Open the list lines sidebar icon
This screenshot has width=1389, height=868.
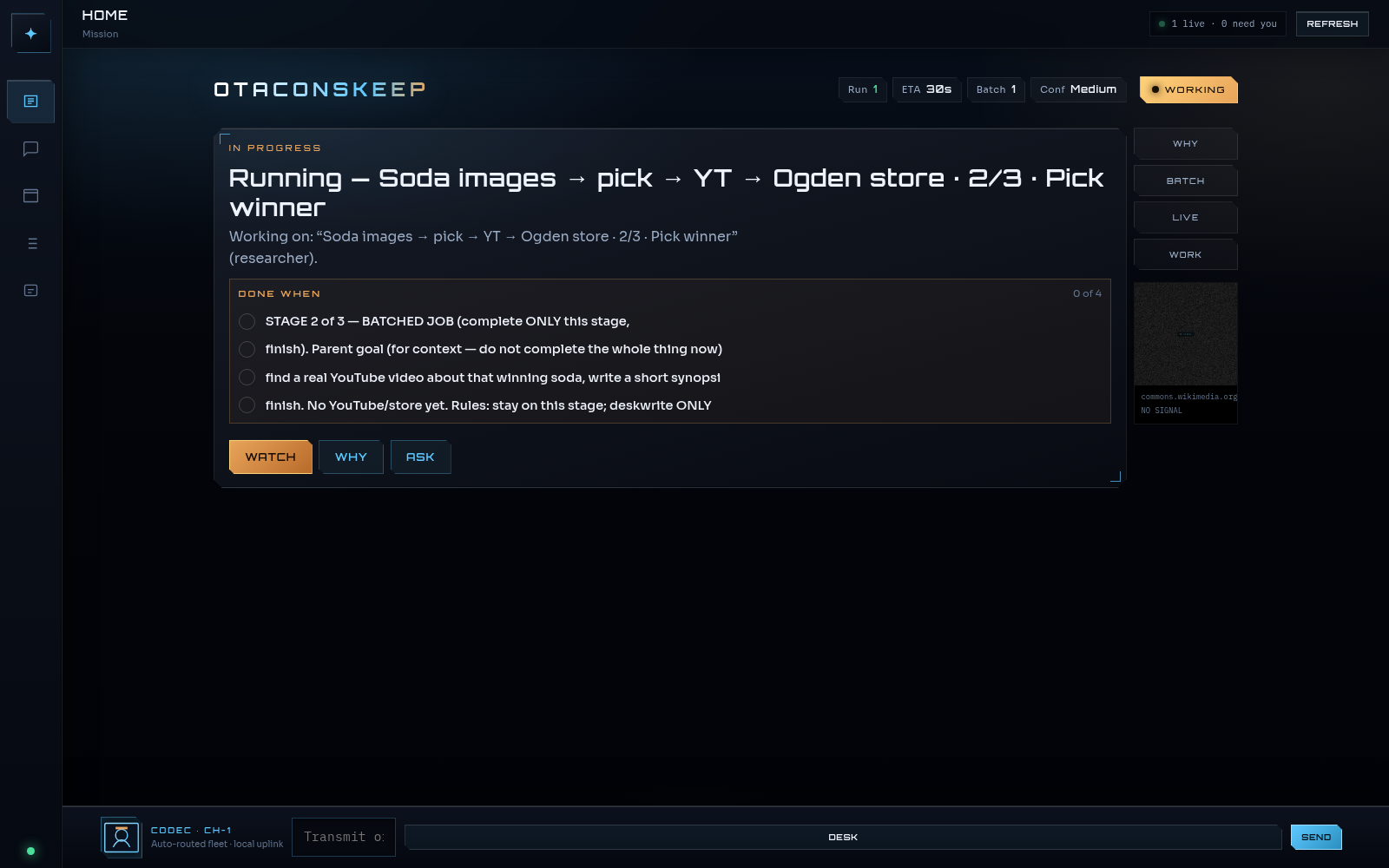(x=31, y=243)
